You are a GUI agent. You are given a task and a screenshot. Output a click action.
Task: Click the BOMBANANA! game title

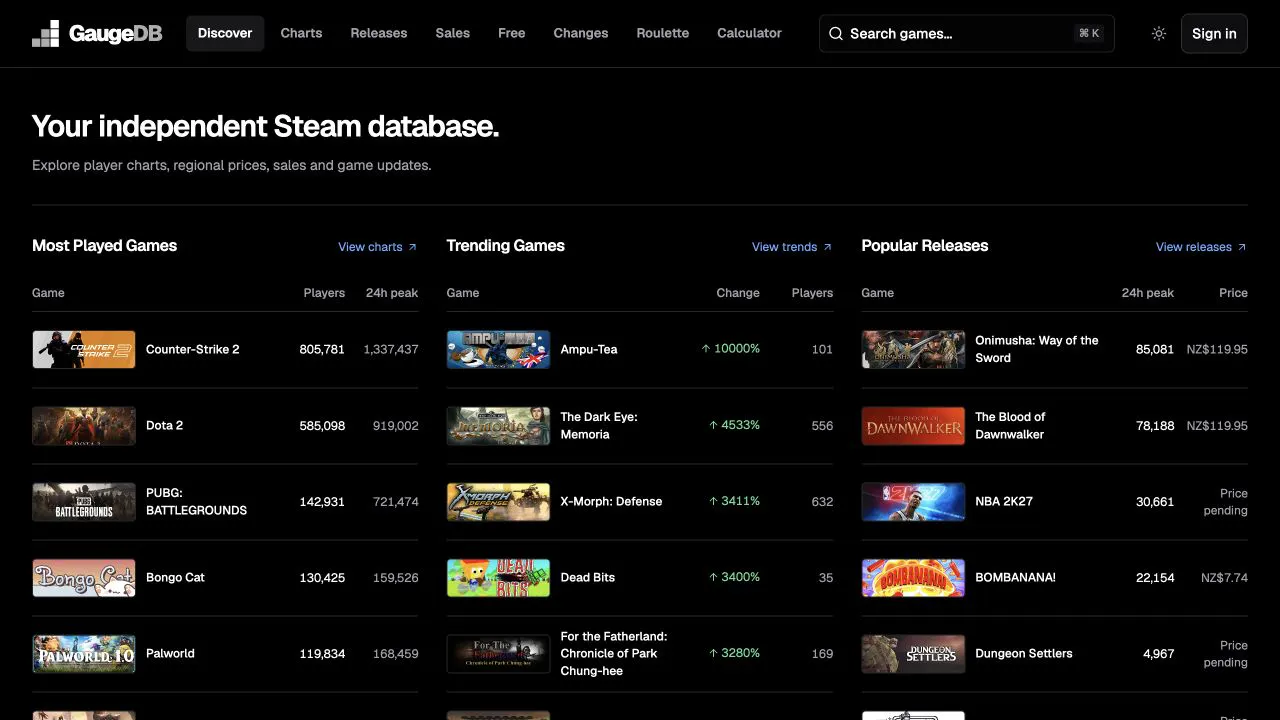(x=1016, y=577)
